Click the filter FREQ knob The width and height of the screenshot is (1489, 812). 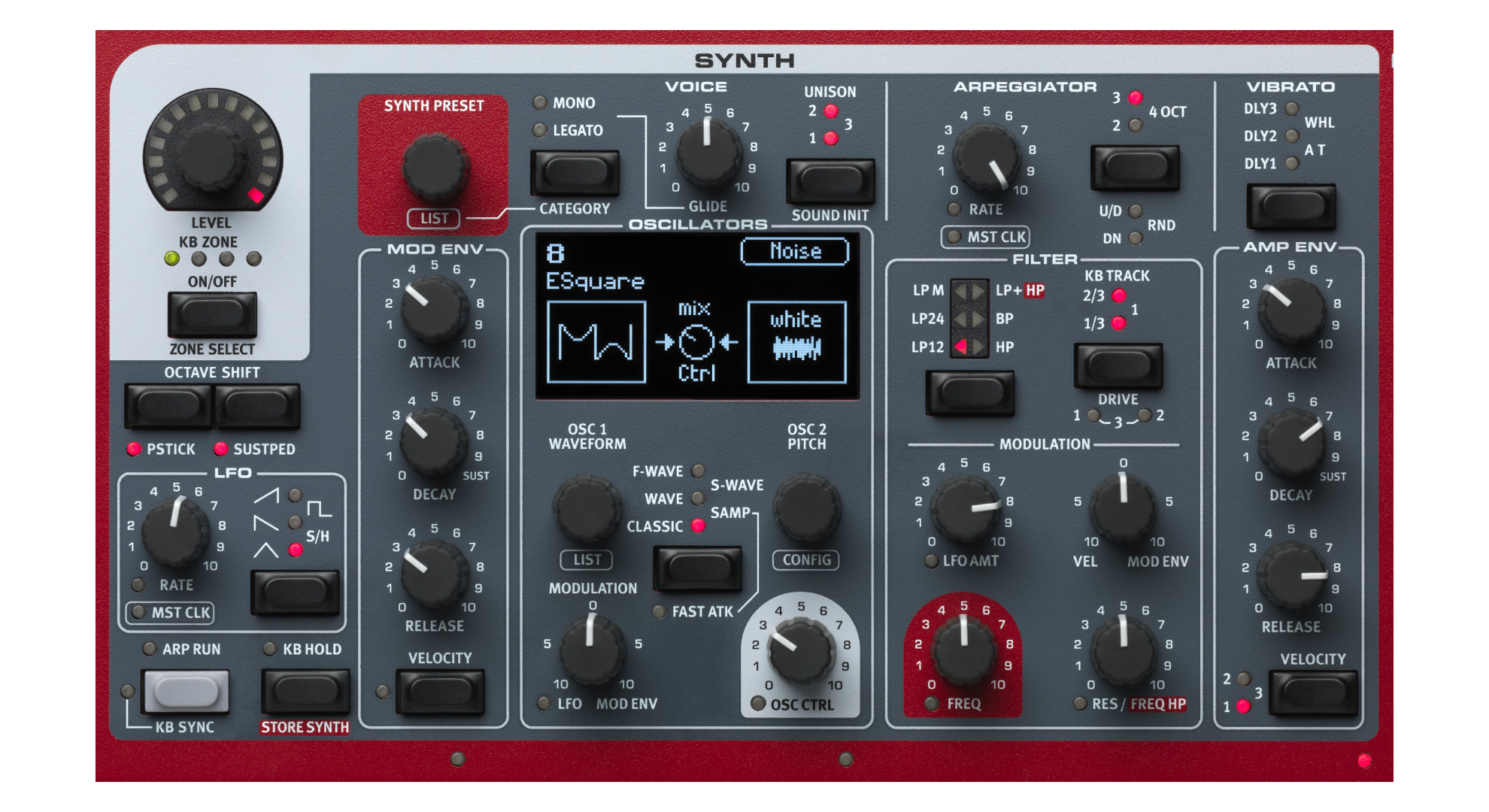coord(965,649)
